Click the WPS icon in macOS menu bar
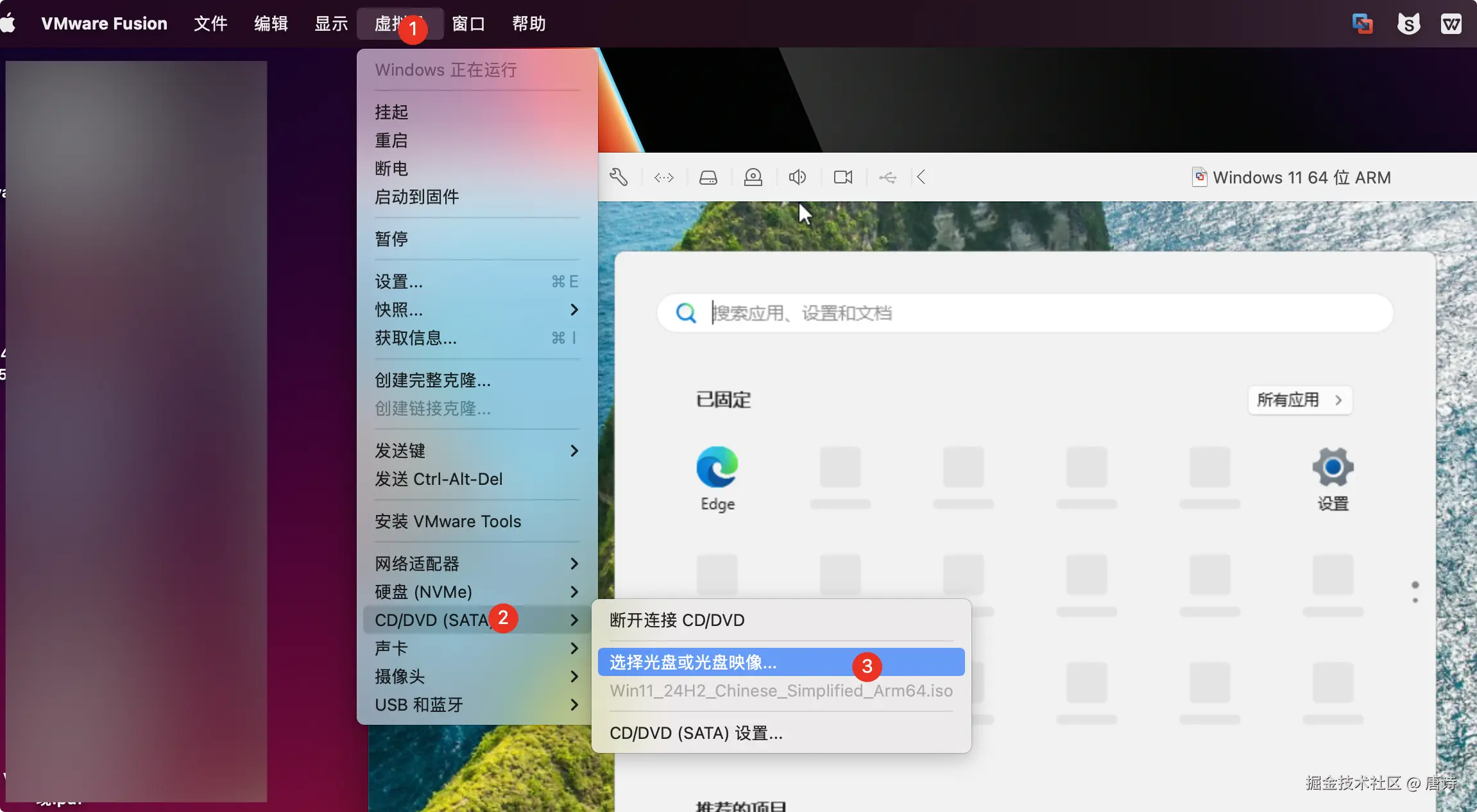Image resolution: width=1477 pixels, height=812 pixels. pos(1451,24)
